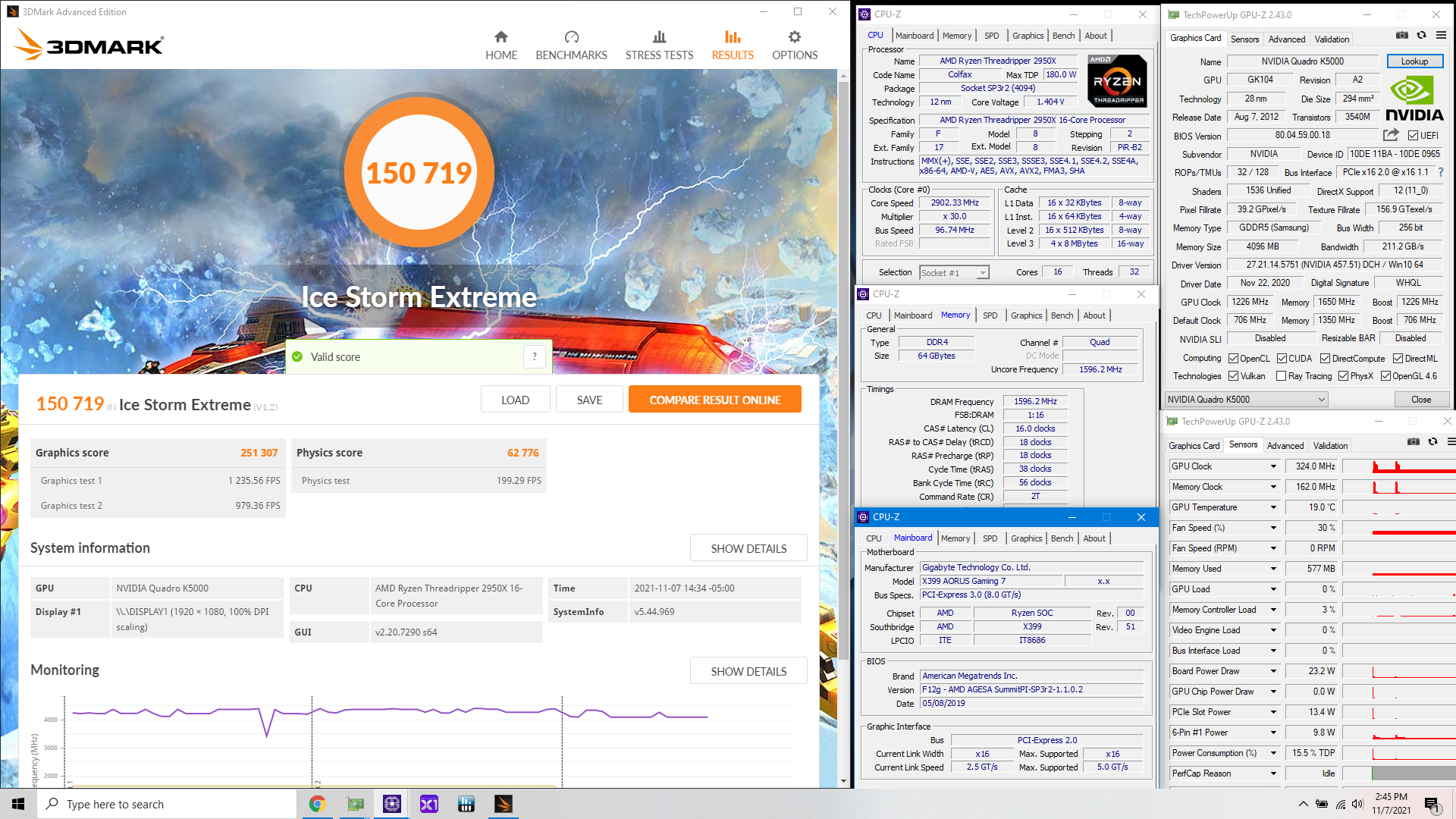Open the NVIDIA Quadro K5000 GPU selector dropdown
This screenshot has height=819, width=1456.
1247,400
